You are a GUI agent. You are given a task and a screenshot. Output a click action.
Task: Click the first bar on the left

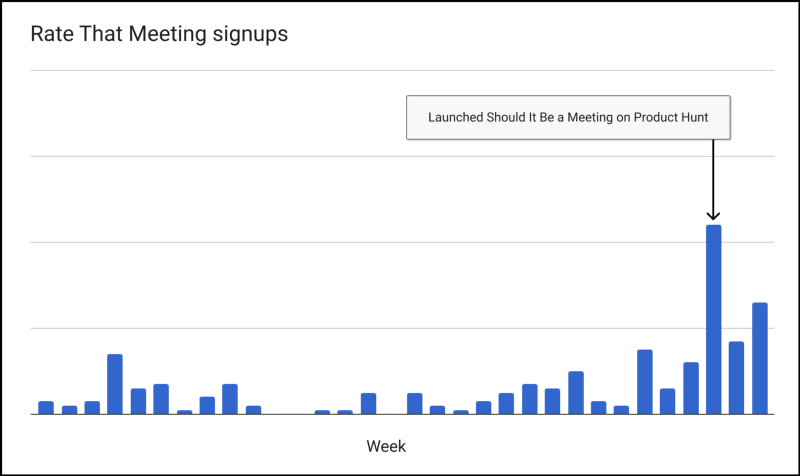click(46, 407)
